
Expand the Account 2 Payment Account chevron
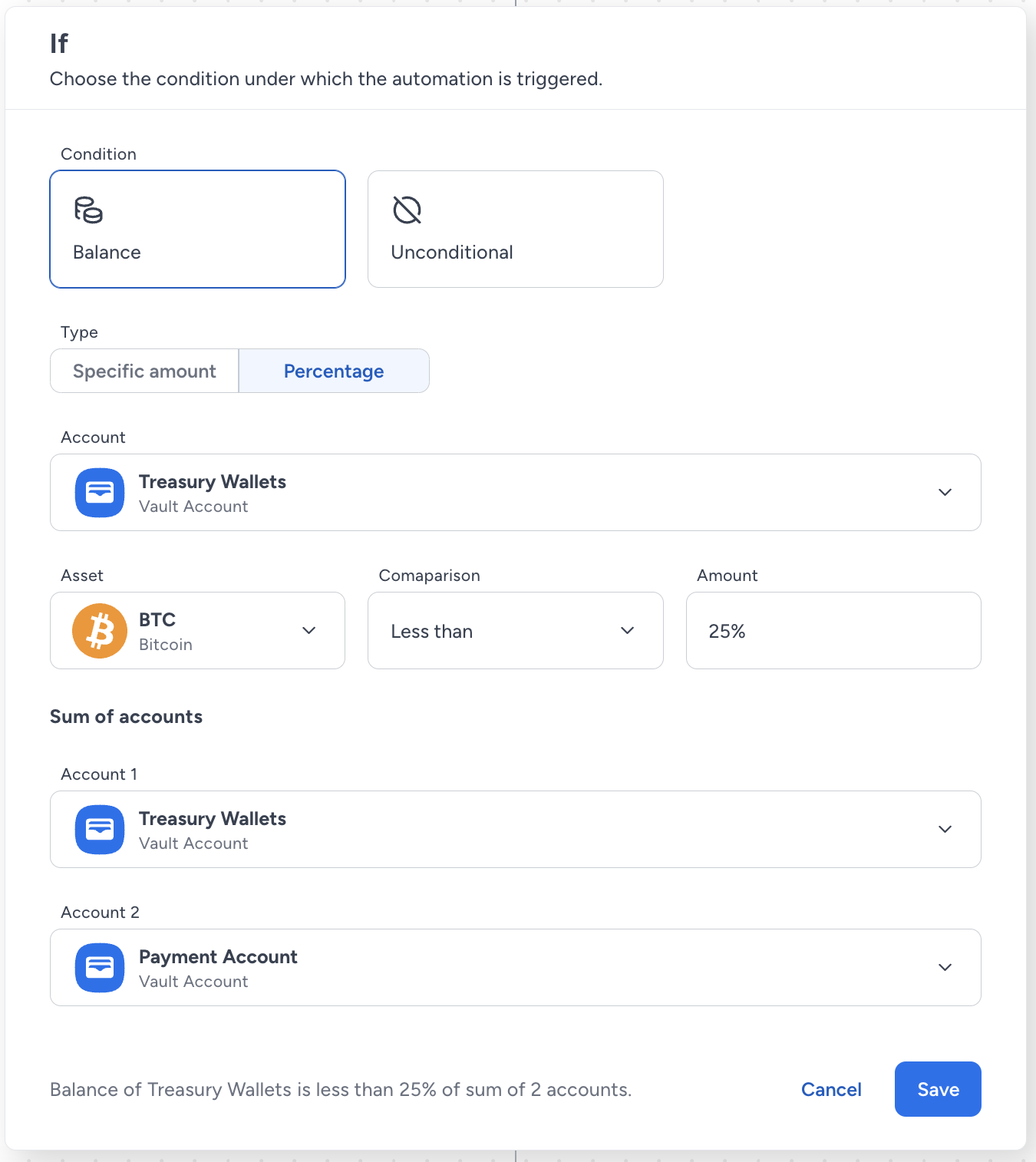(x=945, y=968)
